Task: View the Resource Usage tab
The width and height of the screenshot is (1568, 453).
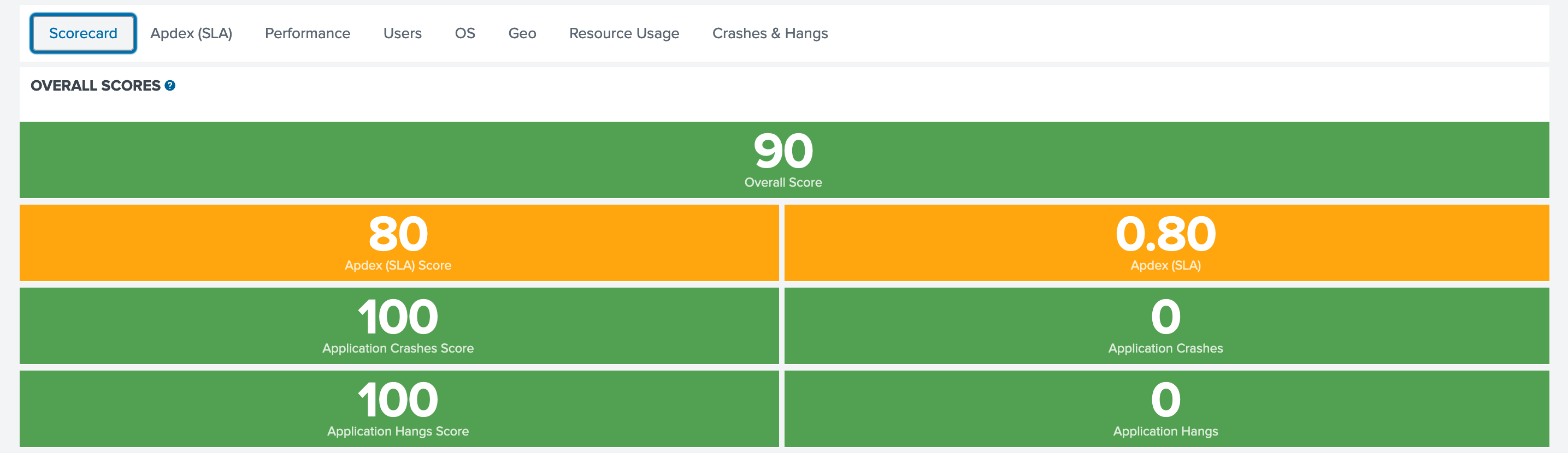Action: pyautogui.click(x=624, y=33)
